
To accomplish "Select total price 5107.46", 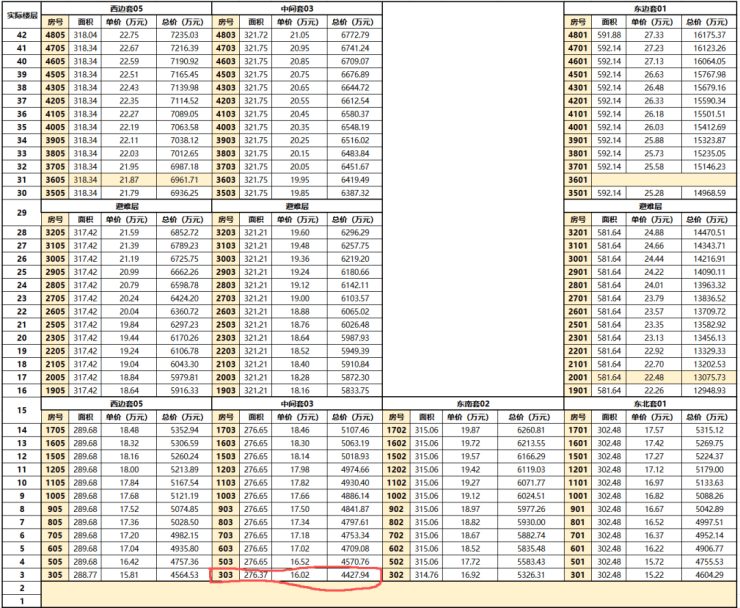I will 355,430.
